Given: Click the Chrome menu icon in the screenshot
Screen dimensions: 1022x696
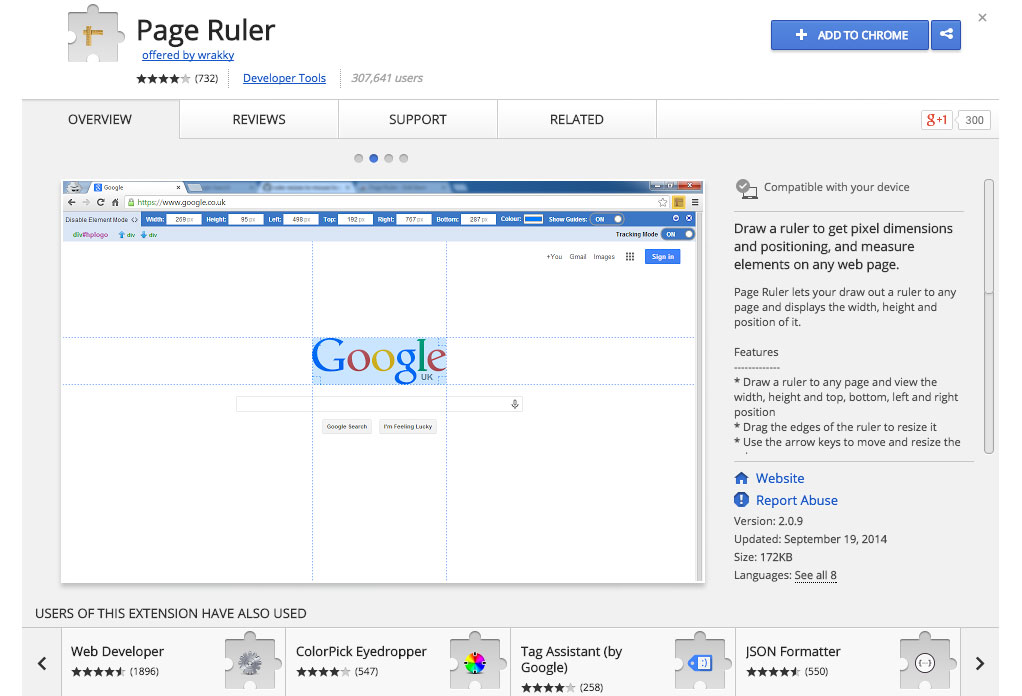Looking at the screenshot, I should tap(695, 203).
